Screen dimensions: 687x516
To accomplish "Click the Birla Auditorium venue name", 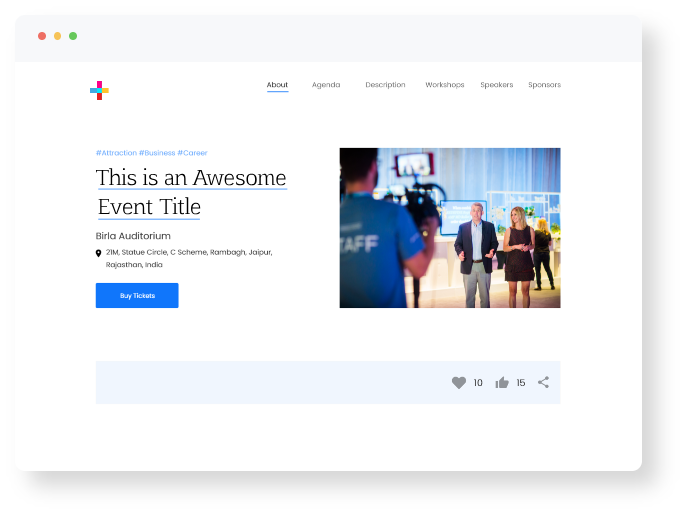I will tap(133, 236).
